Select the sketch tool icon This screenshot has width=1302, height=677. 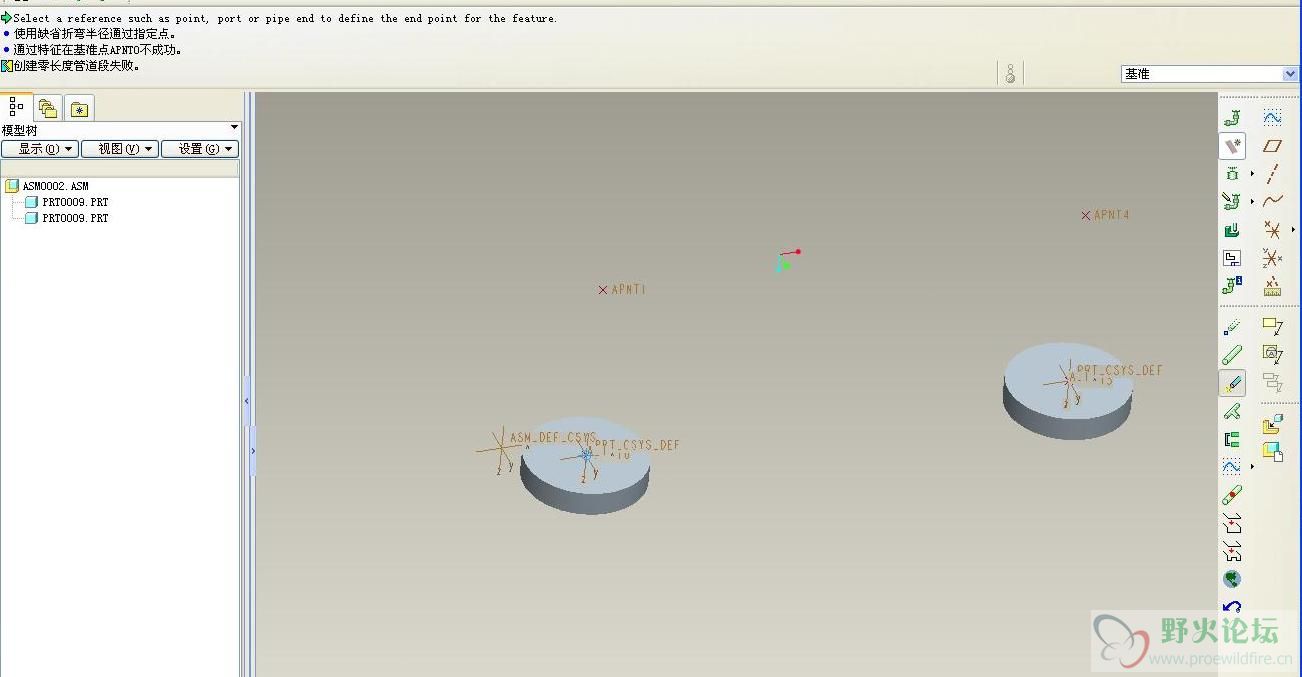(x=1272, y=118)
